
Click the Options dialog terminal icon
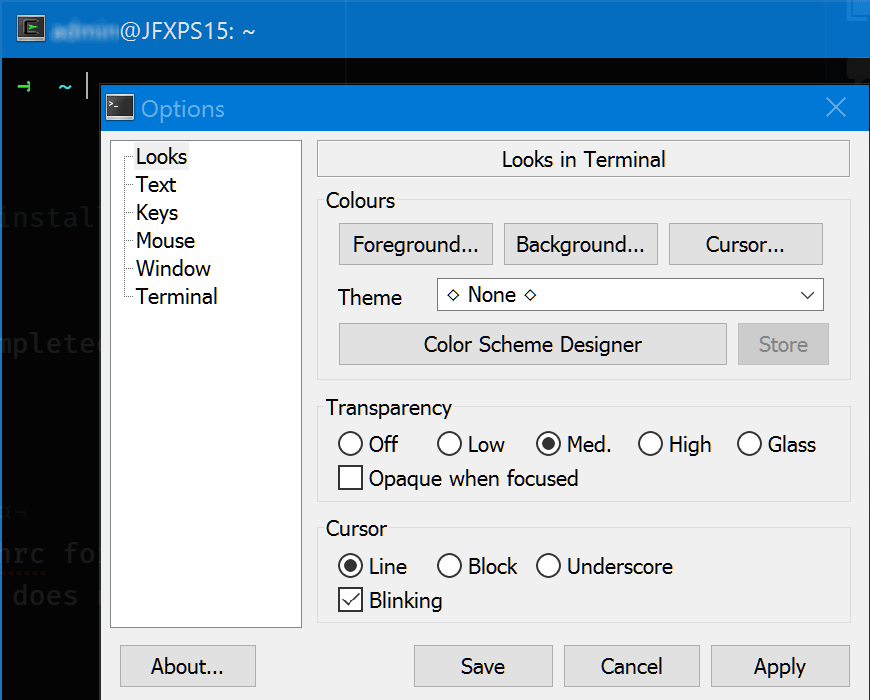(120, 107)
